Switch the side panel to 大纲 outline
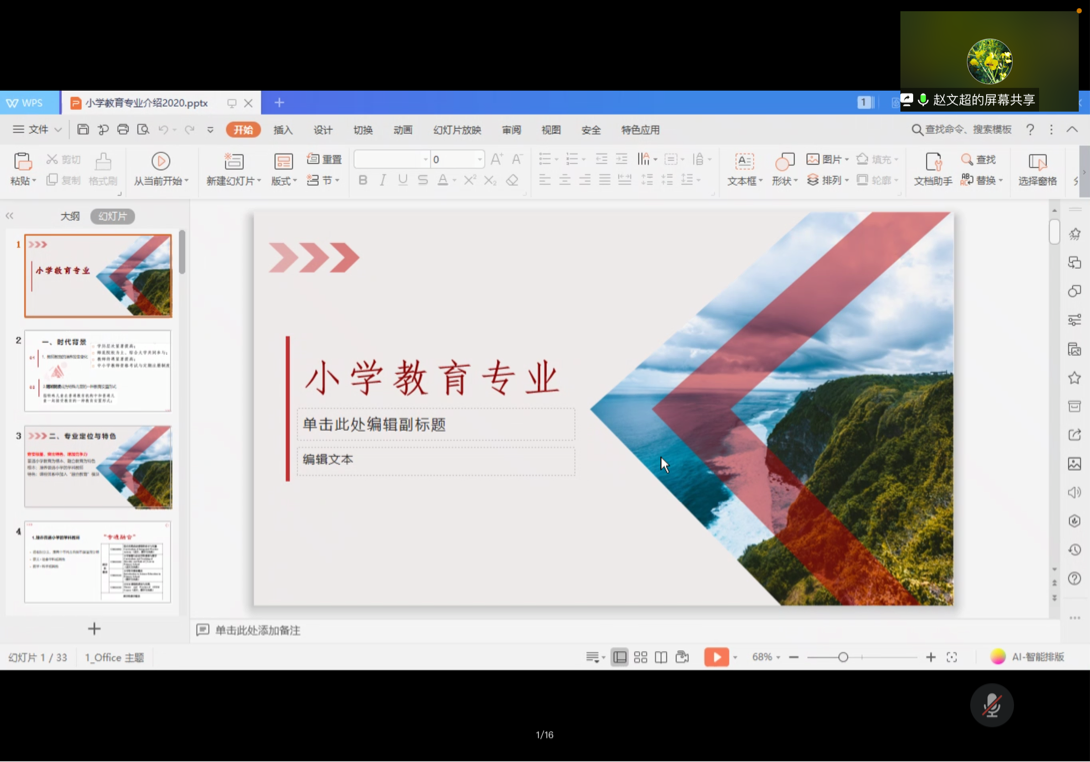This screenshot has width=1090, height=762. pos(70,216)
